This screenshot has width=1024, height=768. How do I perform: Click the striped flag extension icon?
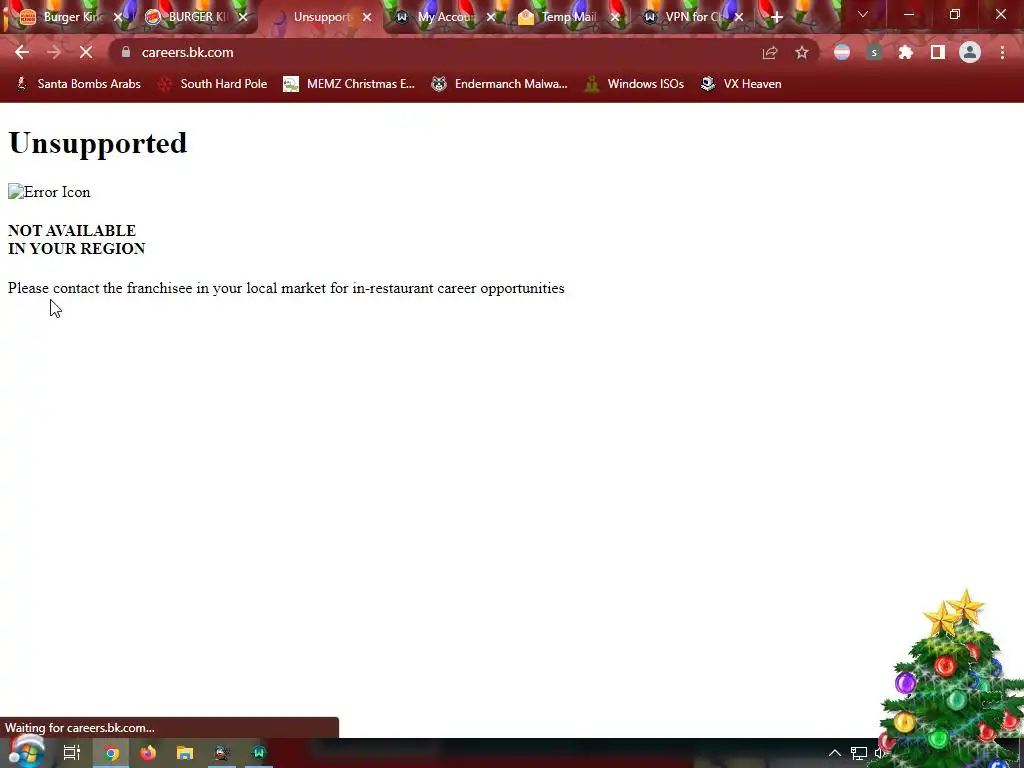pos(842,52)
